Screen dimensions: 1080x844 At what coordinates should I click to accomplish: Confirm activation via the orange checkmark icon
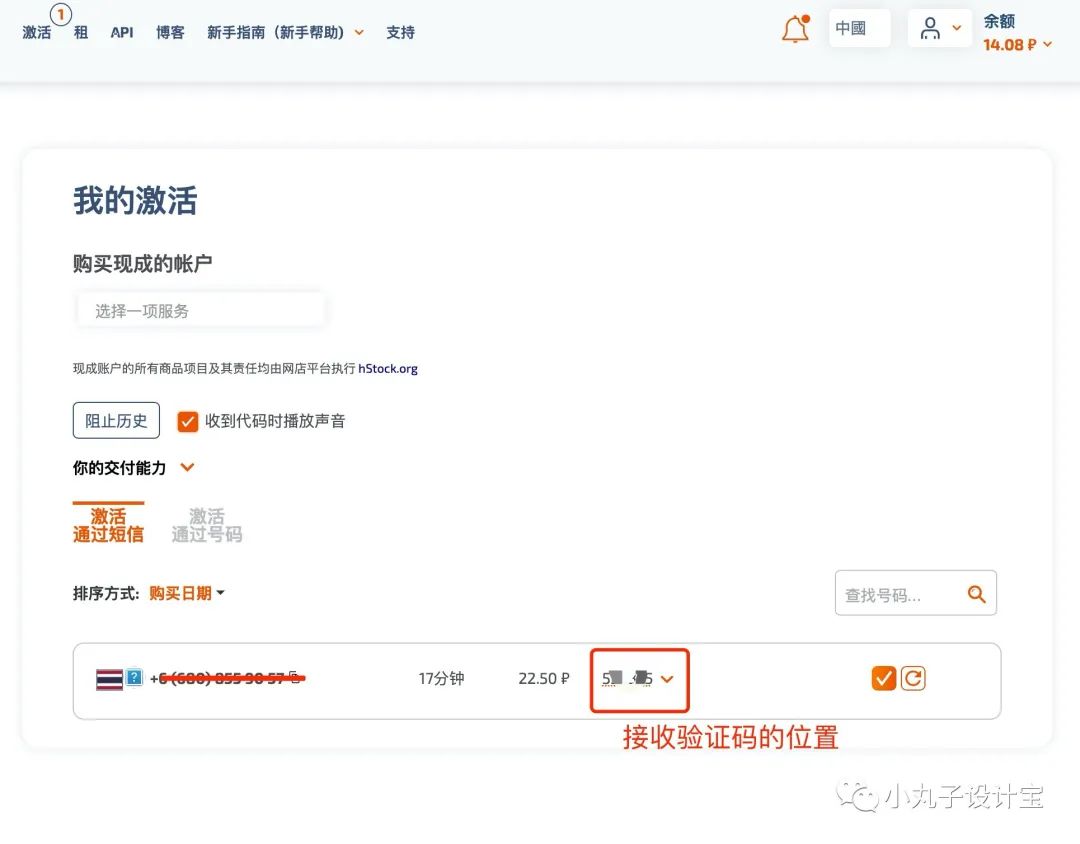click(883, 678)
